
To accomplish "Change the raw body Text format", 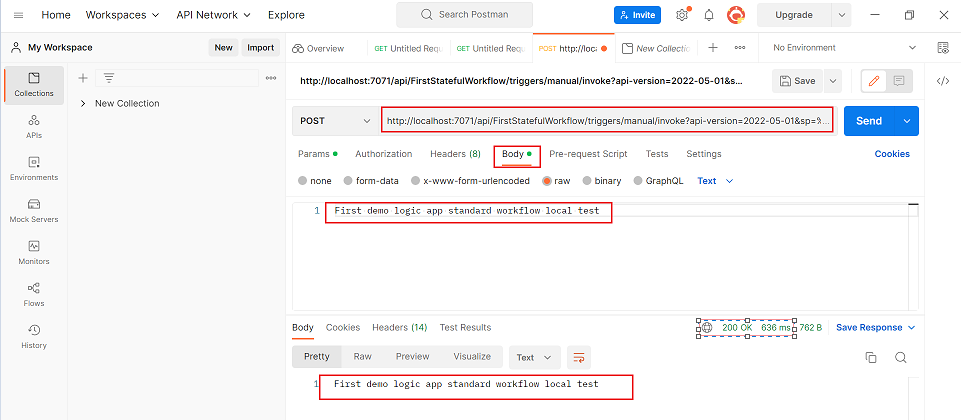I will pyautogui.click(x=715, y=181).
